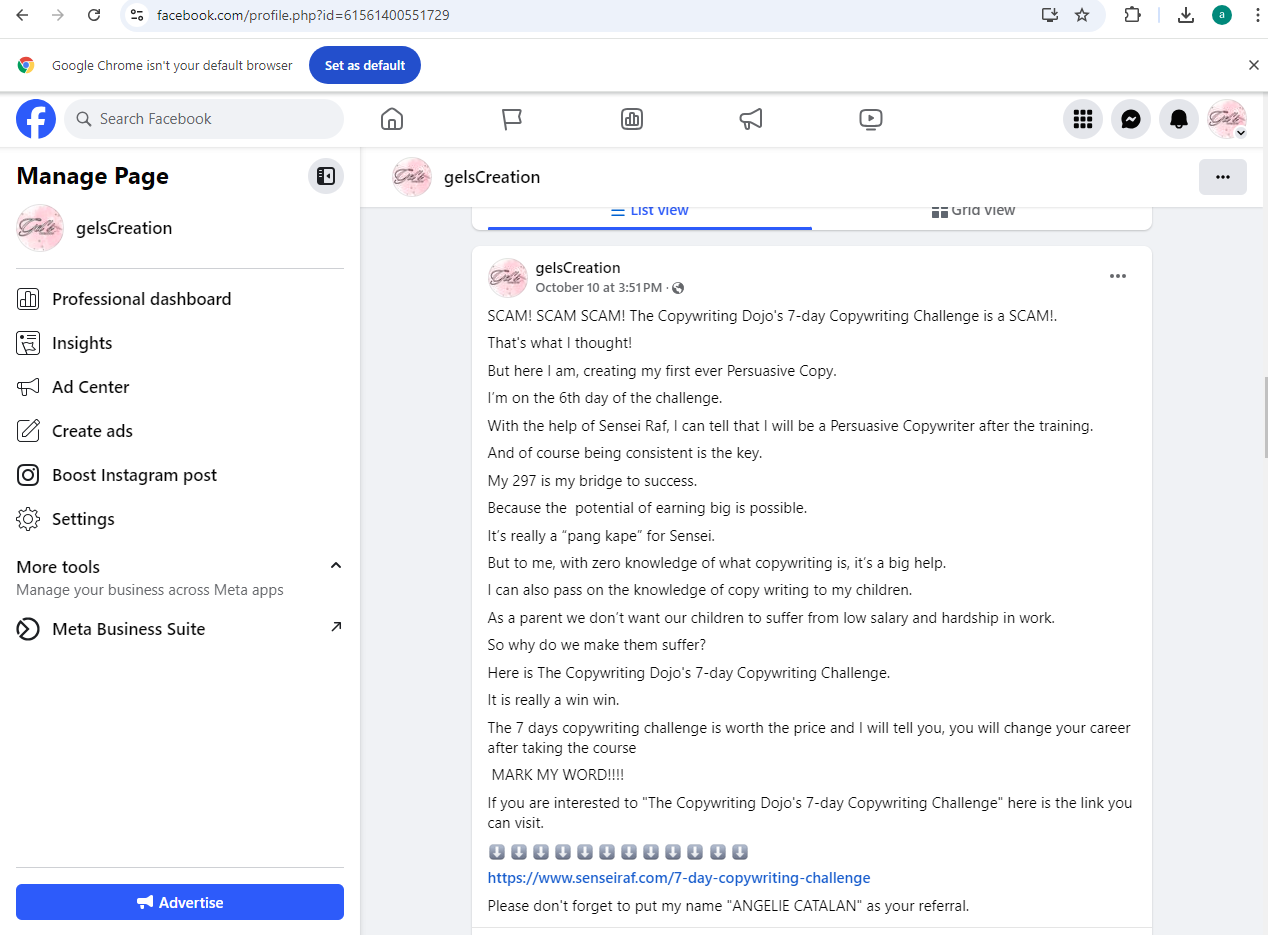
Task: Click the text "My 297 is my bridge to success."
Action: click(x=592, y=481)
